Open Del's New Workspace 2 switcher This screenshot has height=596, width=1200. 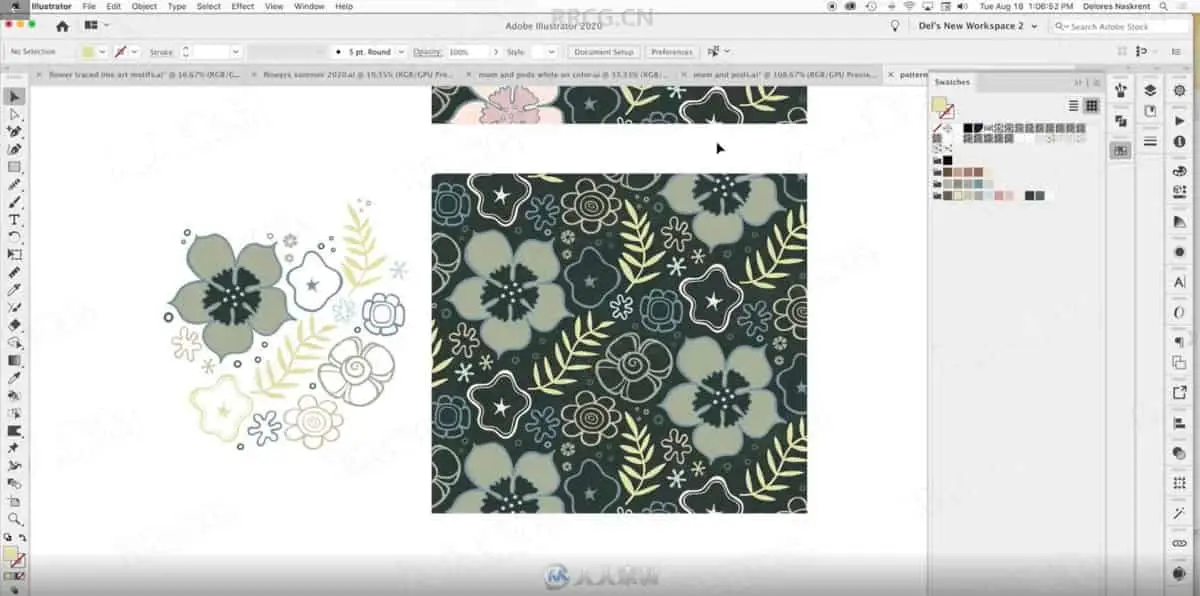tap(977, 26)
